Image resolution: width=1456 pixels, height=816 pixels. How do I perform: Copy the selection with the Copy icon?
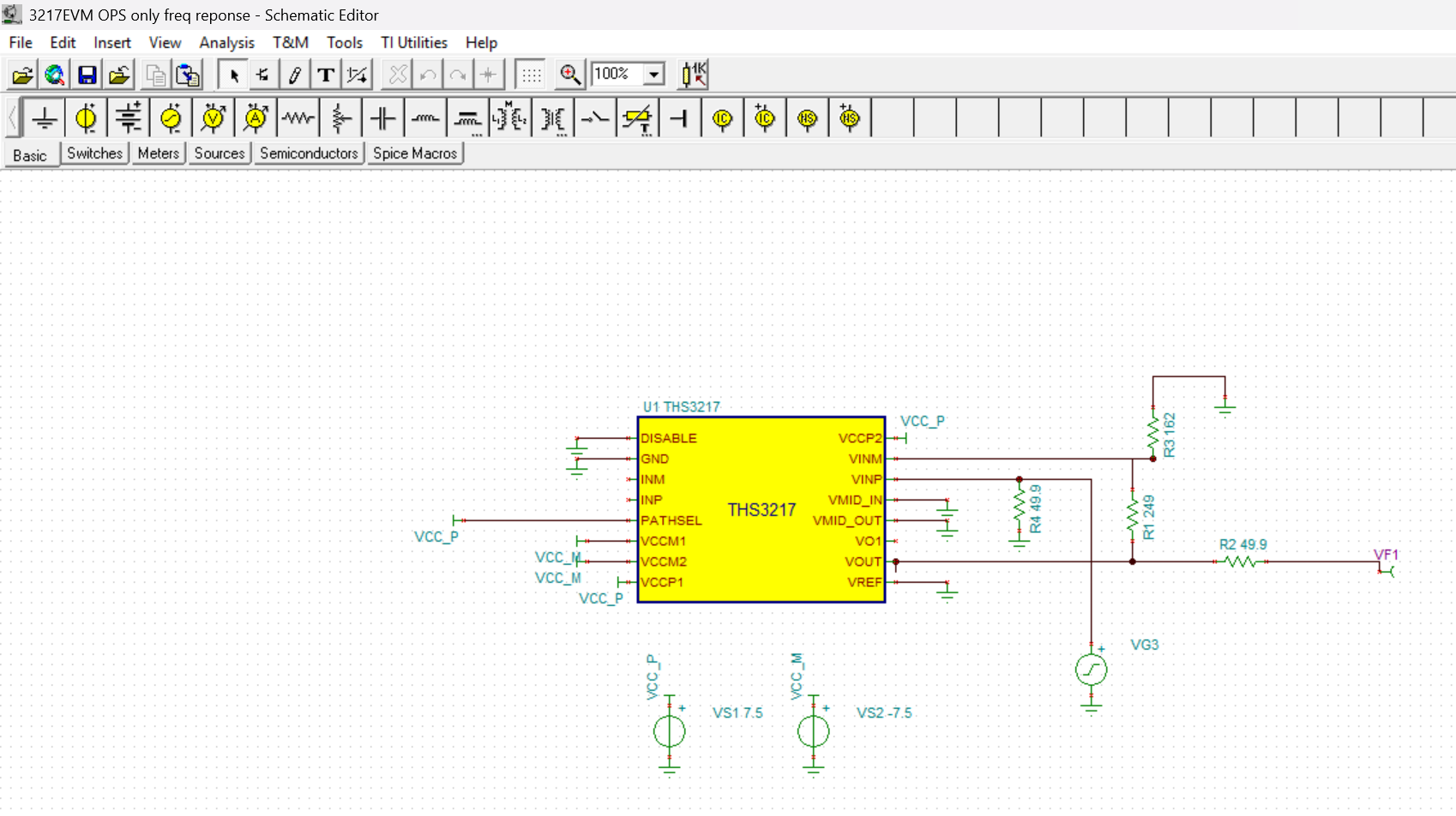point(155,75)
